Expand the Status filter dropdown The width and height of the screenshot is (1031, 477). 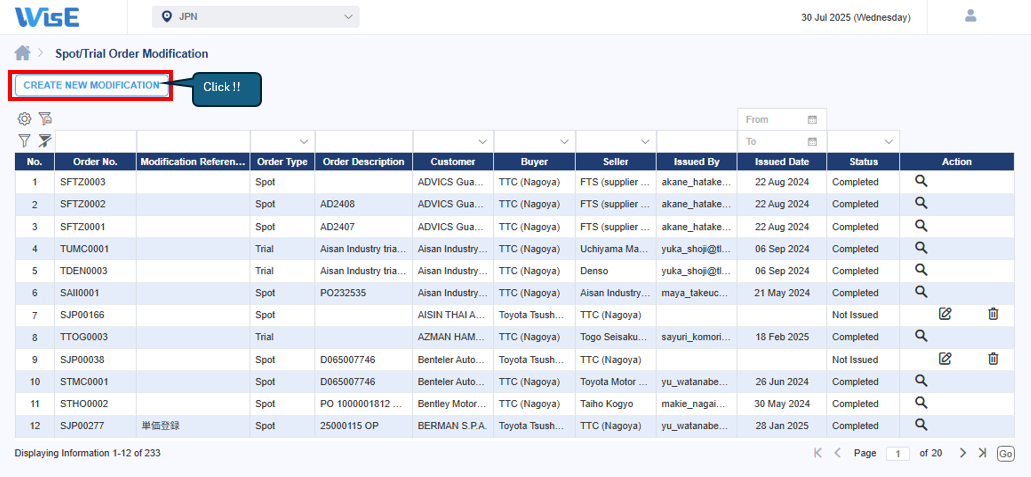click(888, 142)
